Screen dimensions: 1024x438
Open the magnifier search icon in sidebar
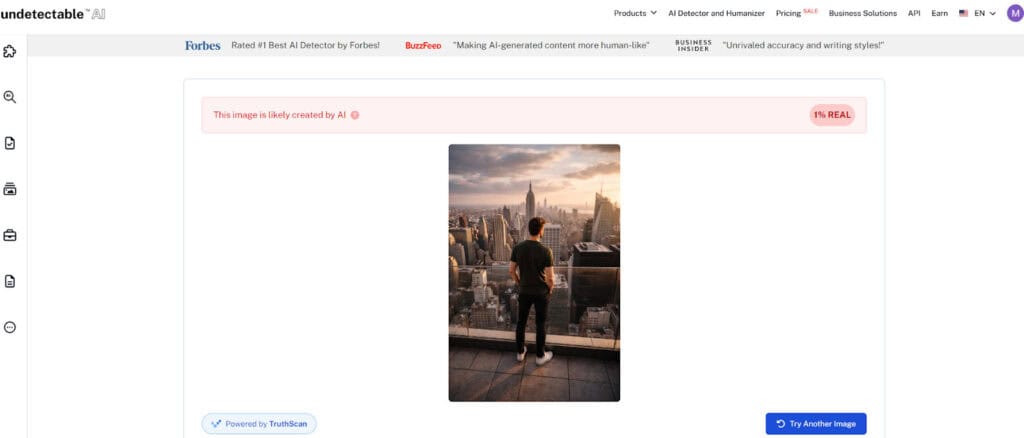coord(10,97)
